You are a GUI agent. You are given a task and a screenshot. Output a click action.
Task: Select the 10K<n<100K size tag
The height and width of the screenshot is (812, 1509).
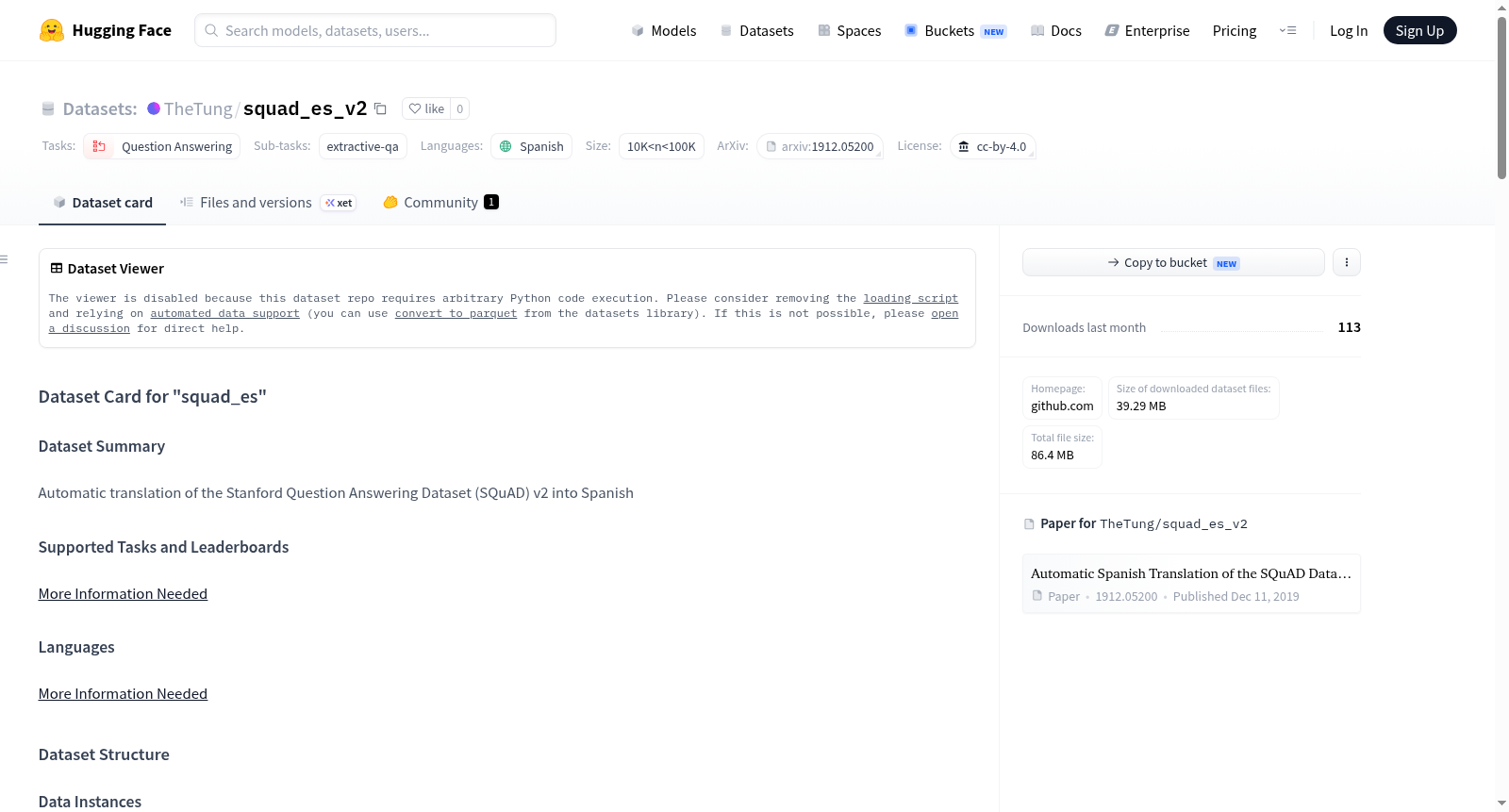(661, 146)
